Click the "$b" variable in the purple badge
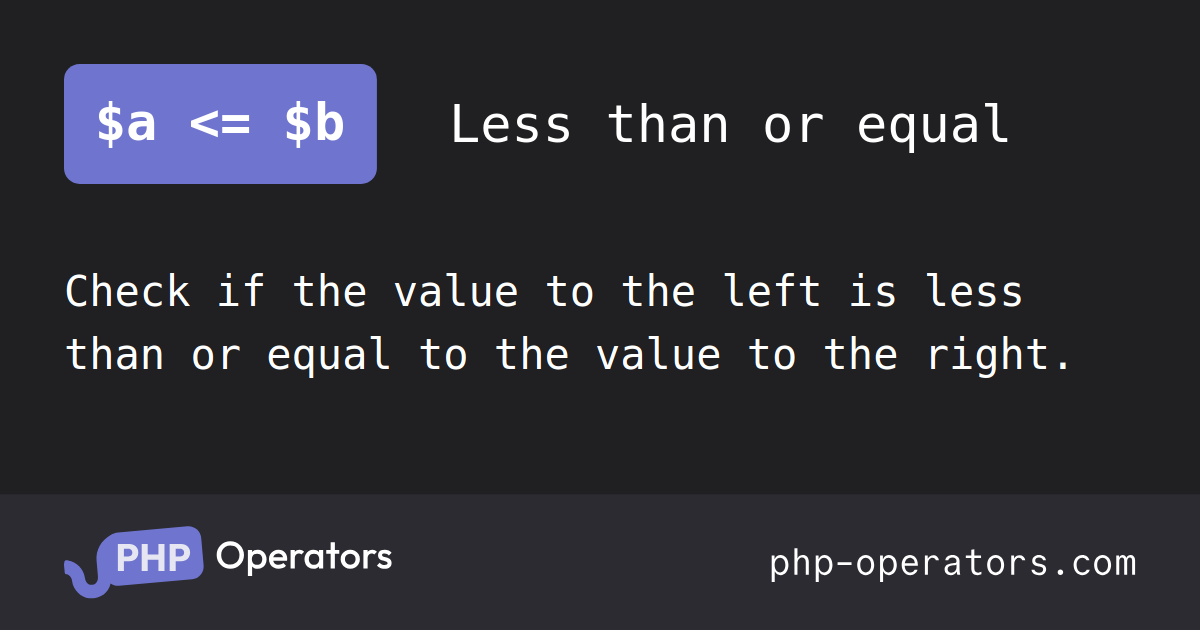 pyautogui.click(x=314, y=125)
